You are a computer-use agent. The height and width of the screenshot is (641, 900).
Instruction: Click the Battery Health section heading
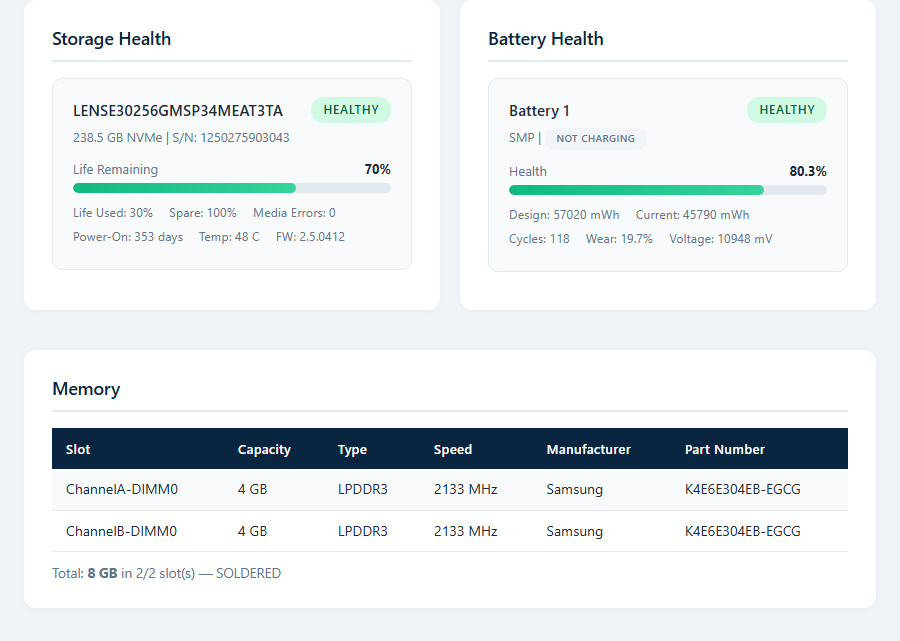pos(546,39)
